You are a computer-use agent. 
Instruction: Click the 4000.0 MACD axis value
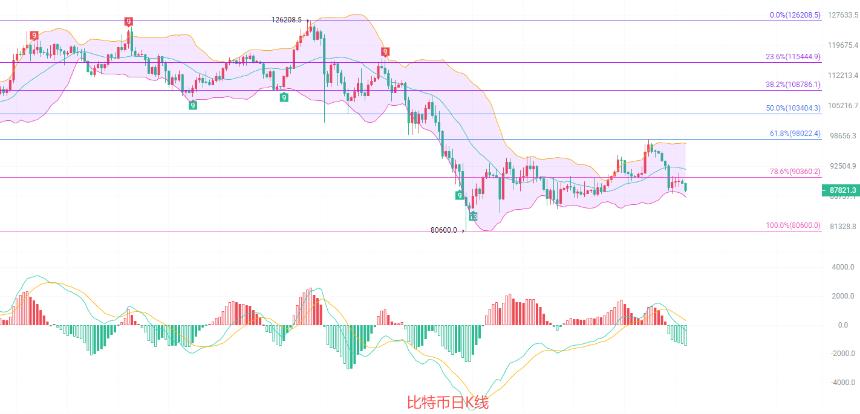pyautogui.click(x=843, y=267)
